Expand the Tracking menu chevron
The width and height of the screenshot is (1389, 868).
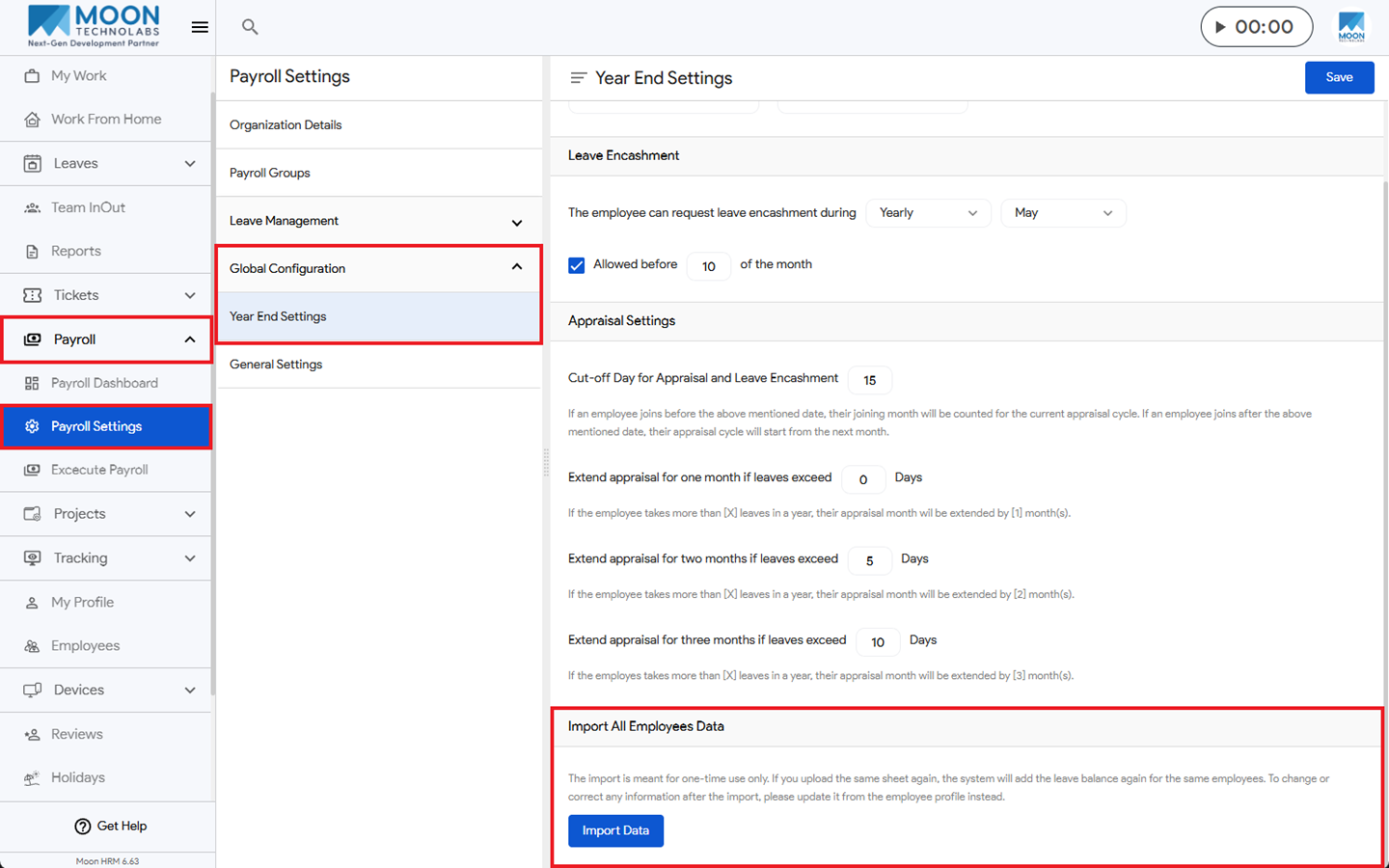click(x=190, y=558)
